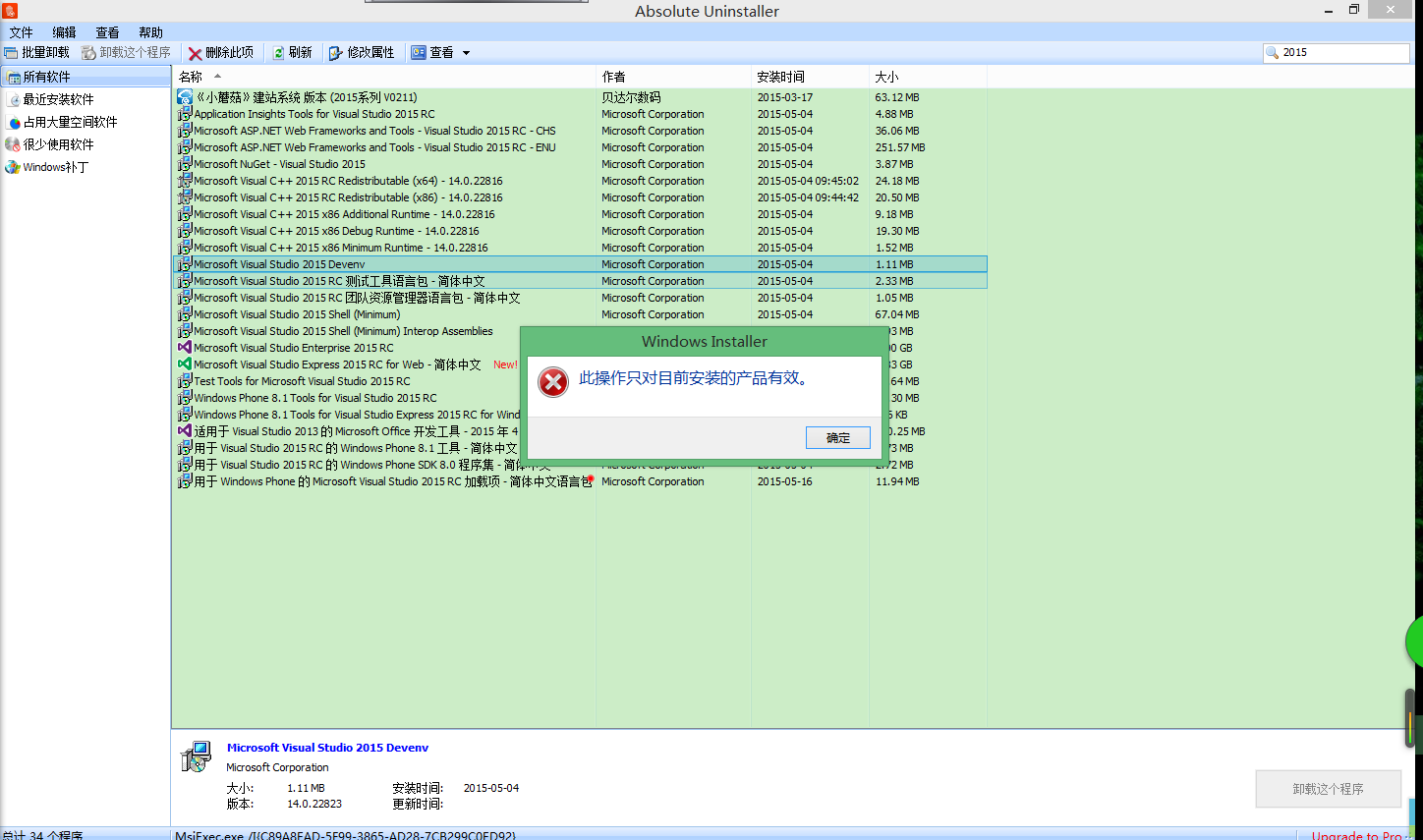This screenshot has width=1423, height=840.
Task: Select Visual Studio 2015 Shell (Minimum) row
Action: [580, 314]
